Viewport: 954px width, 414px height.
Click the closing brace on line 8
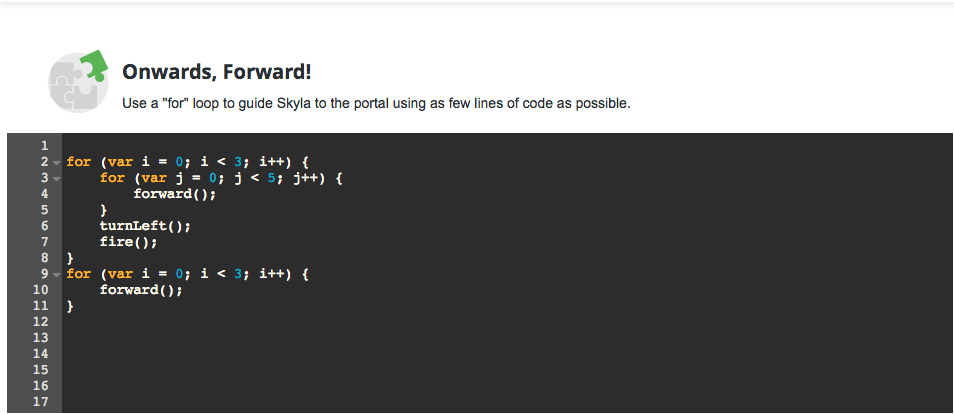(70, 258)
